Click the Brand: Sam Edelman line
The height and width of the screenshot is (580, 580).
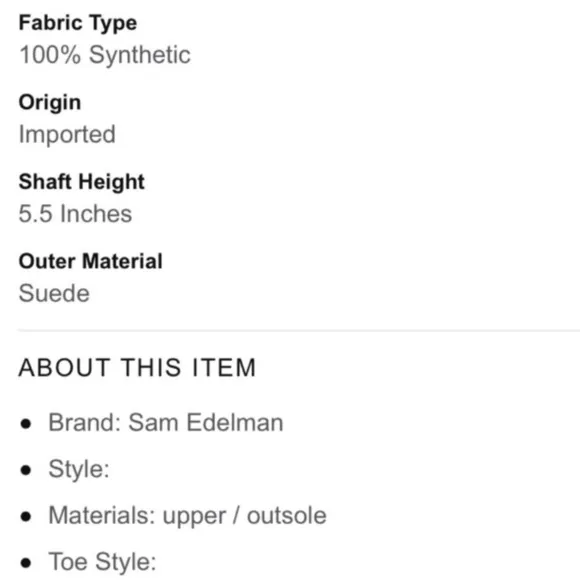point(166,422)
